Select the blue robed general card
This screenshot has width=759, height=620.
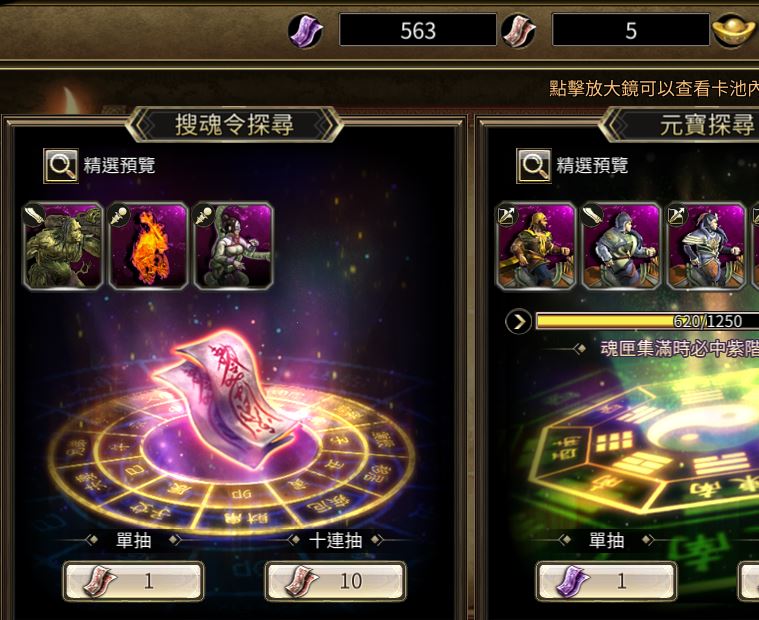(x=706, y=246)
